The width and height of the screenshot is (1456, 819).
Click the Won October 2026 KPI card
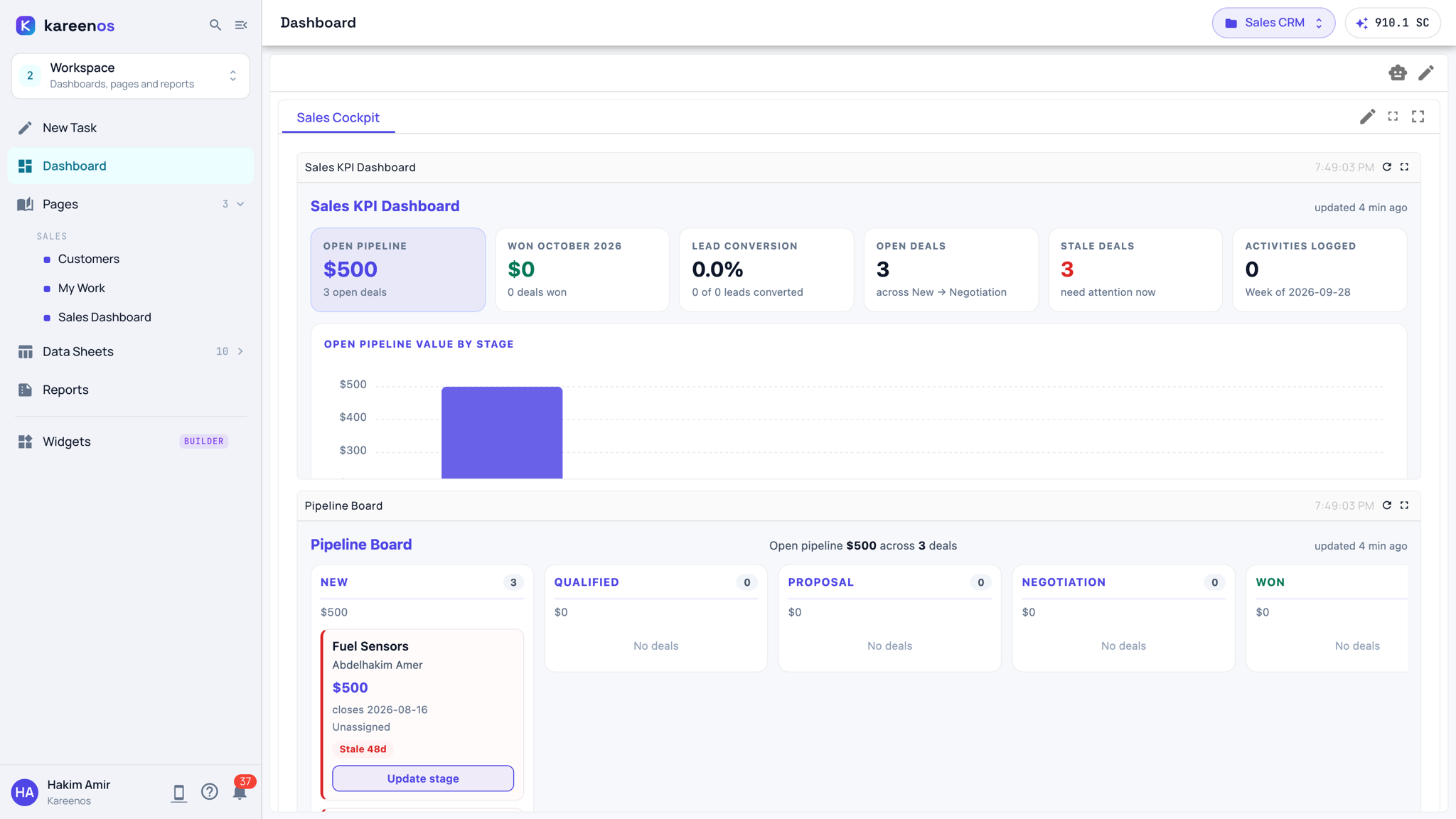(x=582, y=269)
